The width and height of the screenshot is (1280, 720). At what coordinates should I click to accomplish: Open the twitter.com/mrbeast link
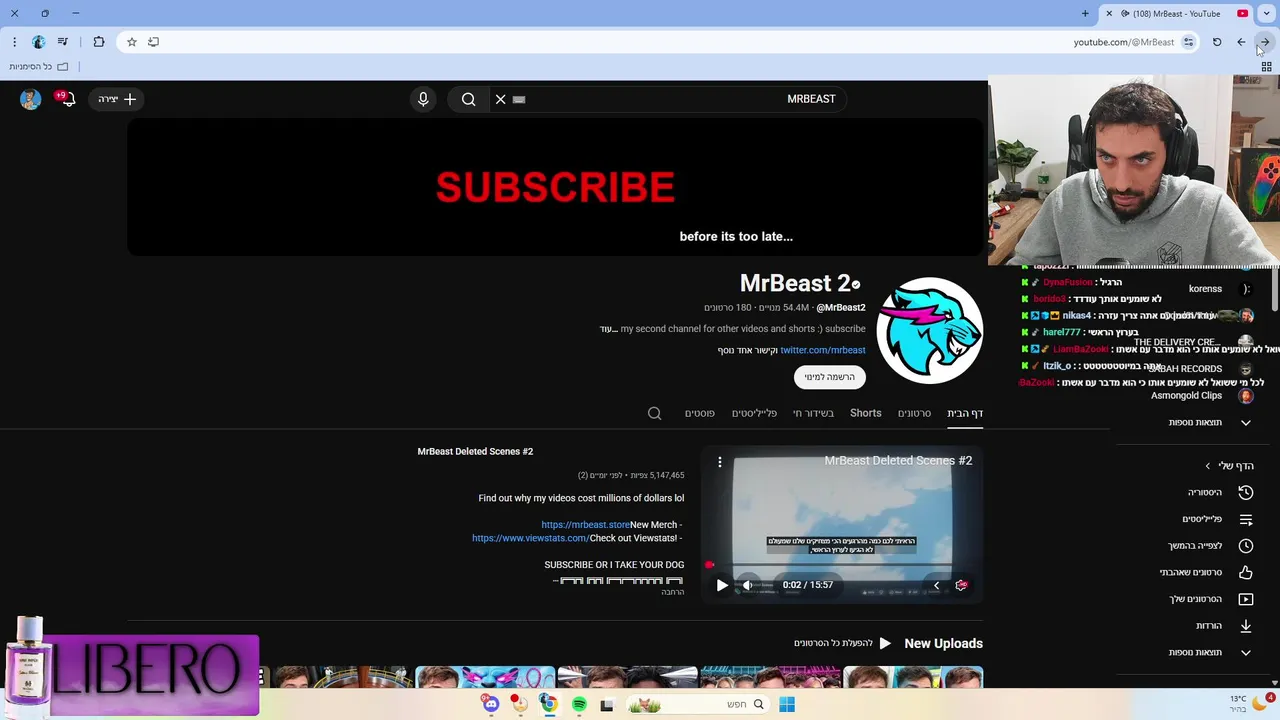[823, 350]
